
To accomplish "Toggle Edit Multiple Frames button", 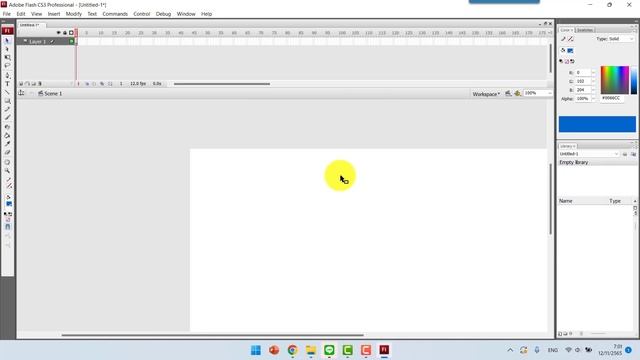I will pos(102,84).
